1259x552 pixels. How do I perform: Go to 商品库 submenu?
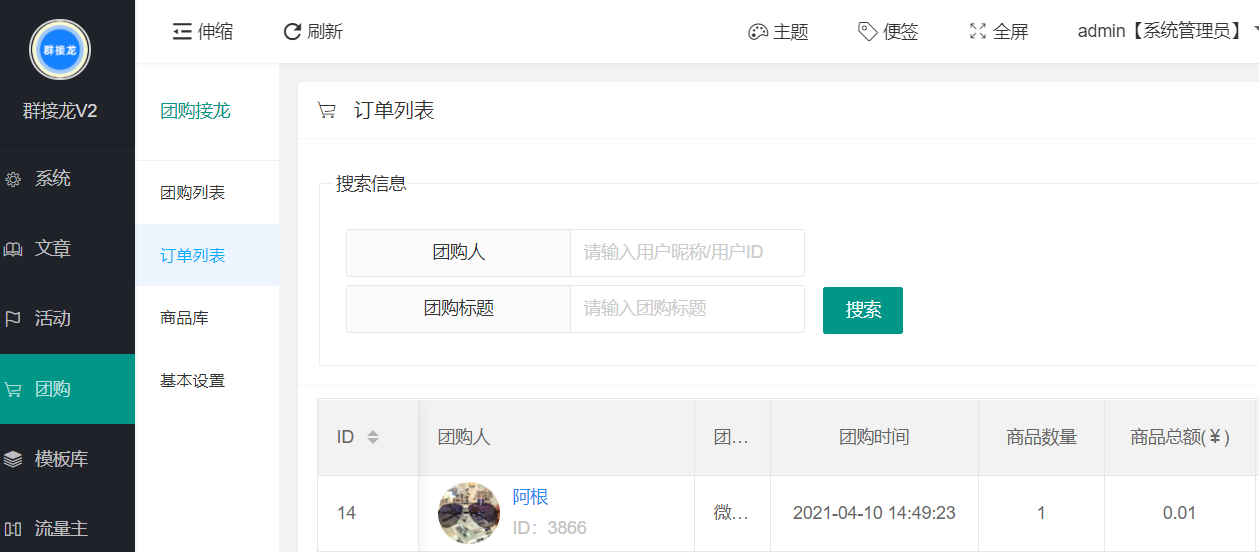[x=207, y=318]
